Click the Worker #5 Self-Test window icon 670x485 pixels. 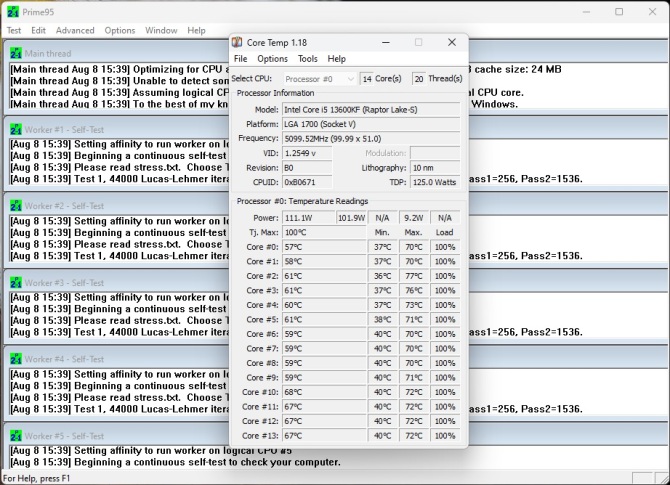point(16,436)
